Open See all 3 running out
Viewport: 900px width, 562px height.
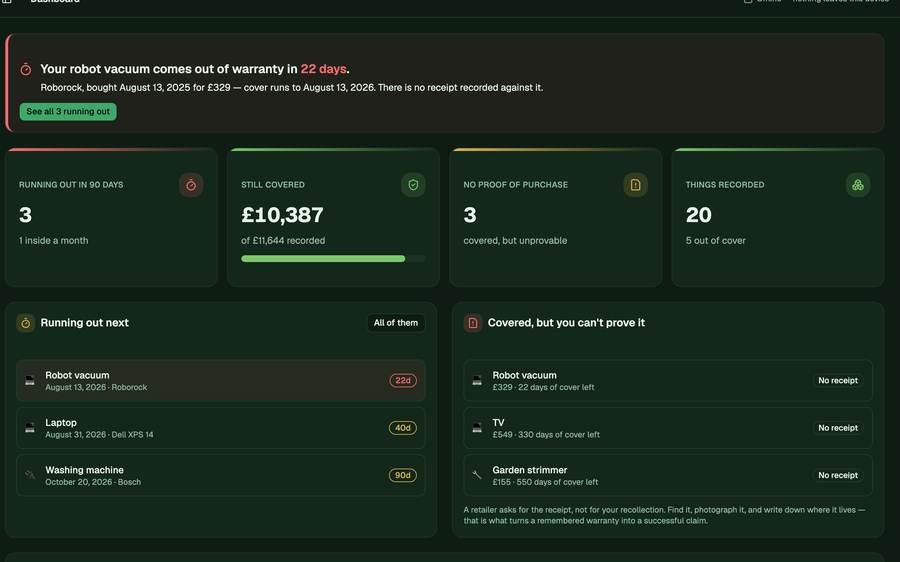click(x=68, y=111)
